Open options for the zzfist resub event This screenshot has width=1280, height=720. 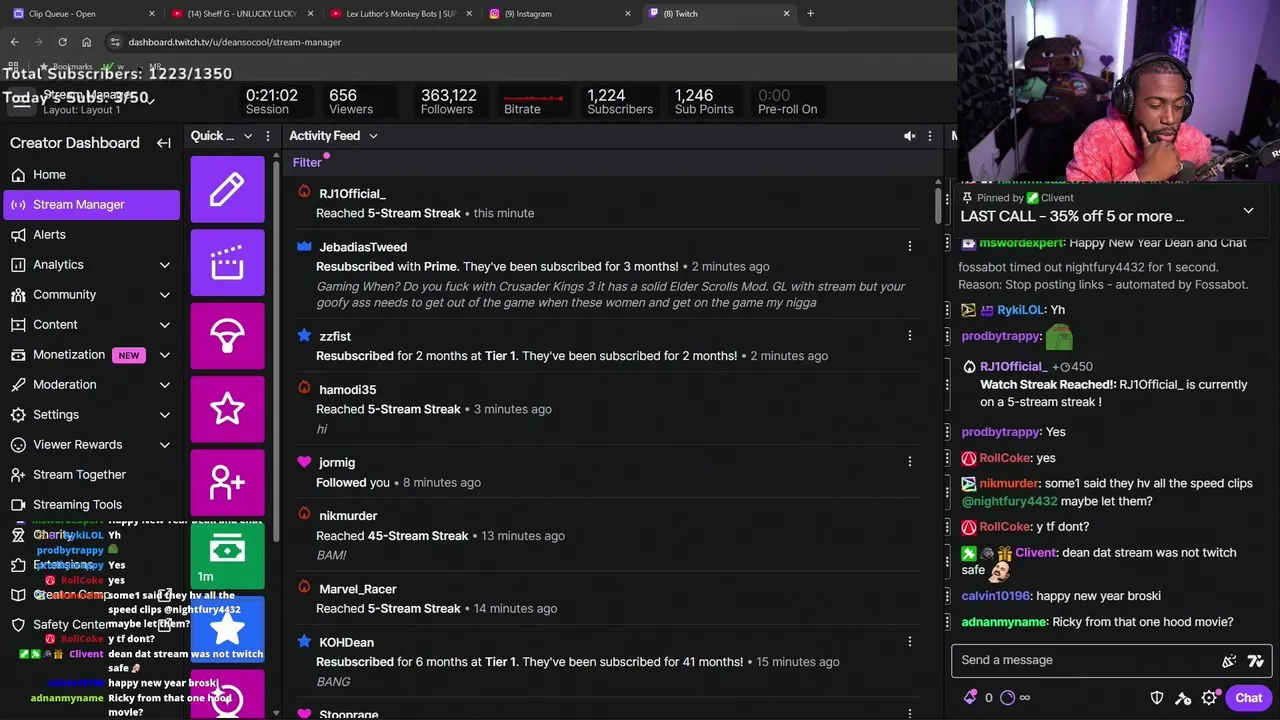(909, 336)
